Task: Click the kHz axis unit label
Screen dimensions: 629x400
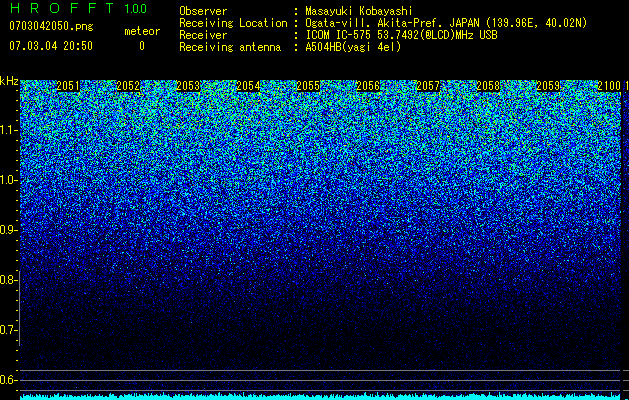Action: [x=9, y=81]
